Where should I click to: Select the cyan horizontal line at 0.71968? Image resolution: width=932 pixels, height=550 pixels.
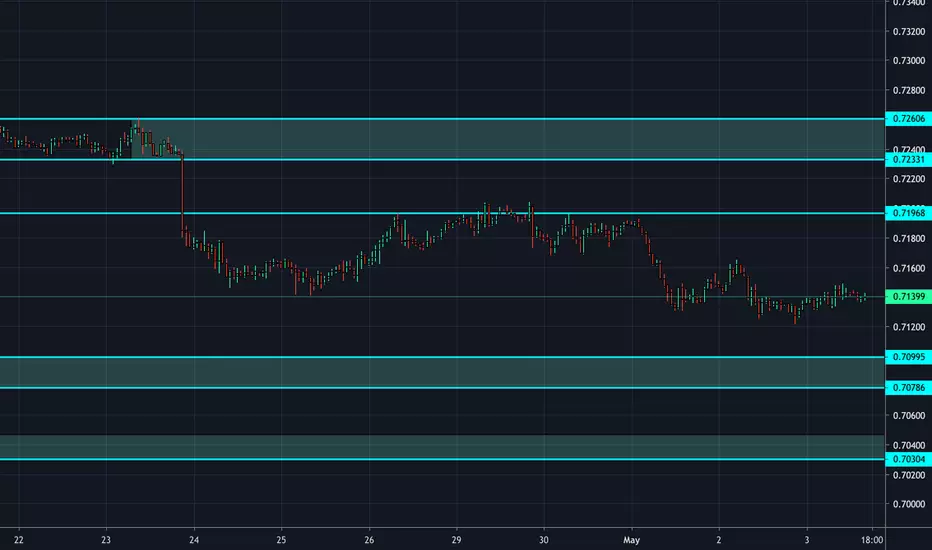442,213
